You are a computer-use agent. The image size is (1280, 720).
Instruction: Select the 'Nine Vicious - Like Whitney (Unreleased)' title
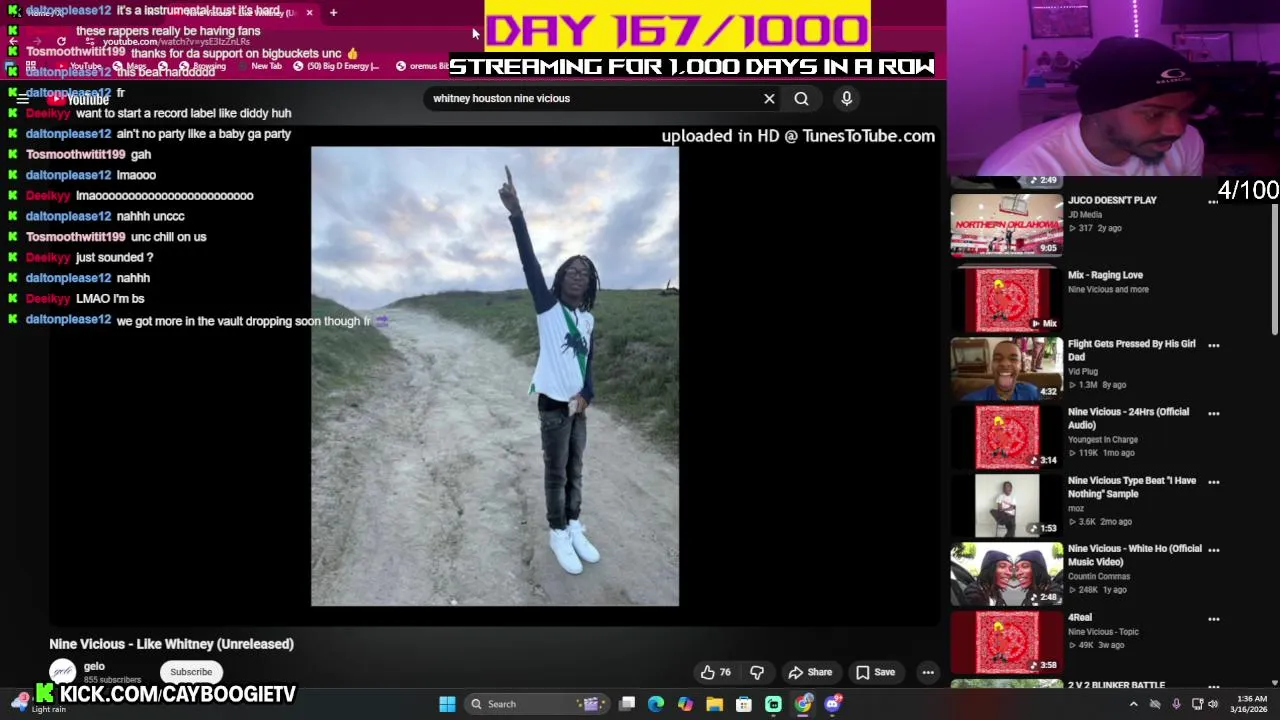pos(172,644)
